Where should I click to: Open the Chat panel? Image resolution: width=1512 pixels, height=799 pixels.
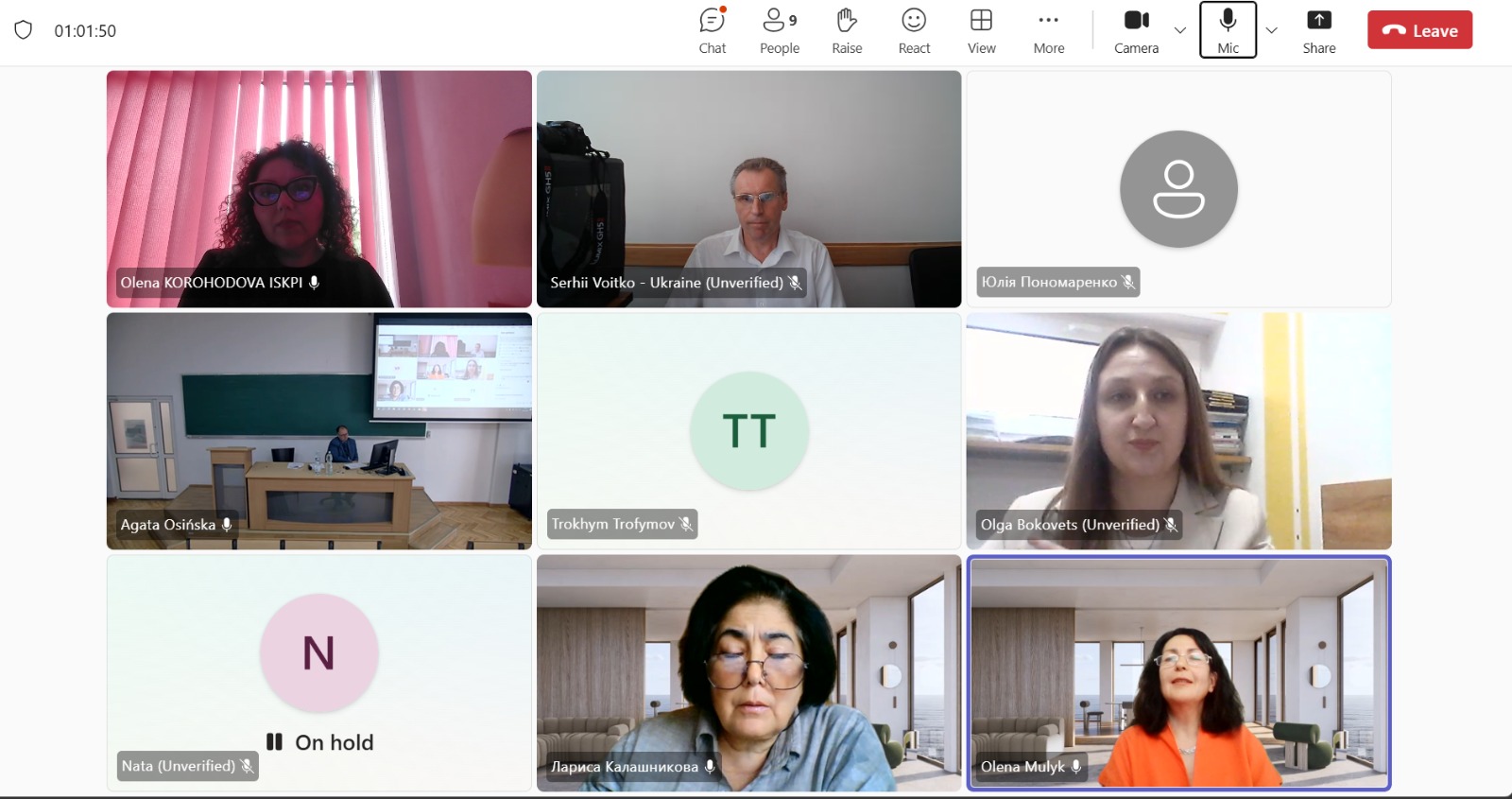[x=713, y=31]
